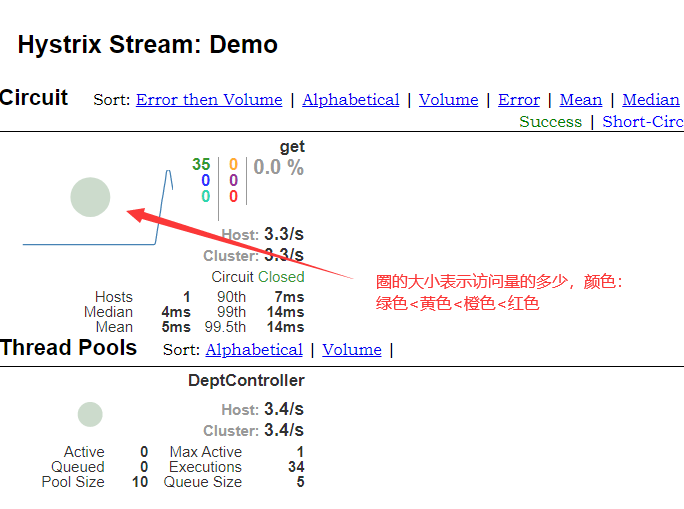Click the Executions value 34

tap(296, 467)
